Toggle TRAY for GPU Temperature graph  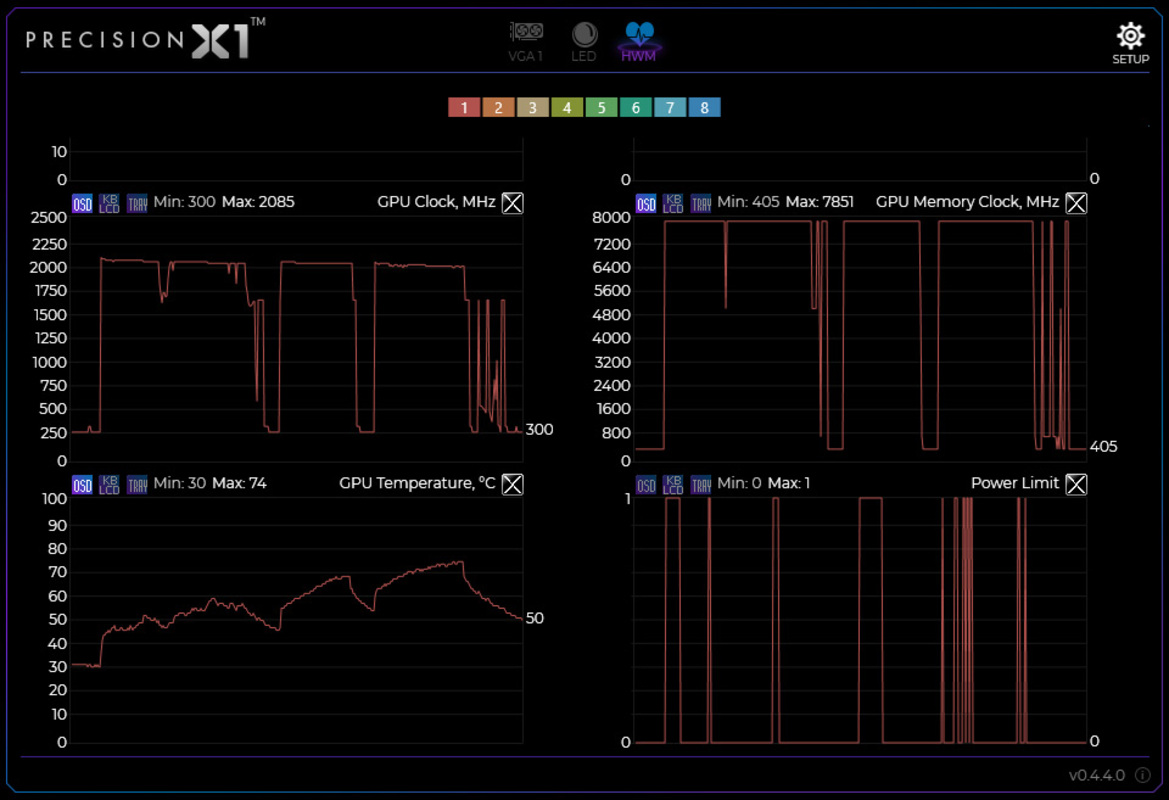pyautogui.click(x=136, y=485)
